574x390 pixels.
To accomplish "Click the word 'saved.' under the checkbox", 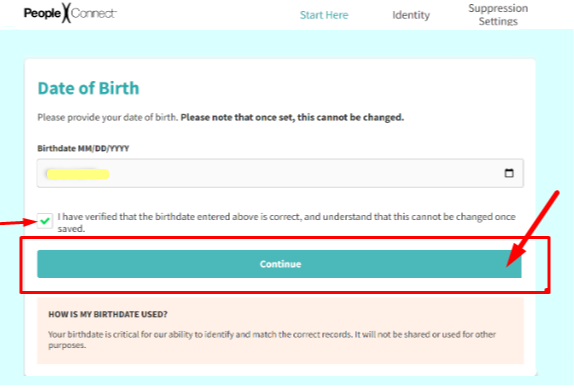I will [x=71, y=229].
